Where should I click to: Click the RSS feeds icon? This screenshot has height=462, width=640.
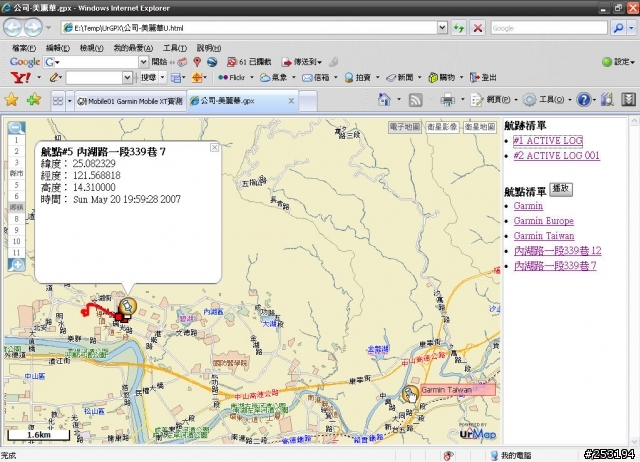[415, 100]
